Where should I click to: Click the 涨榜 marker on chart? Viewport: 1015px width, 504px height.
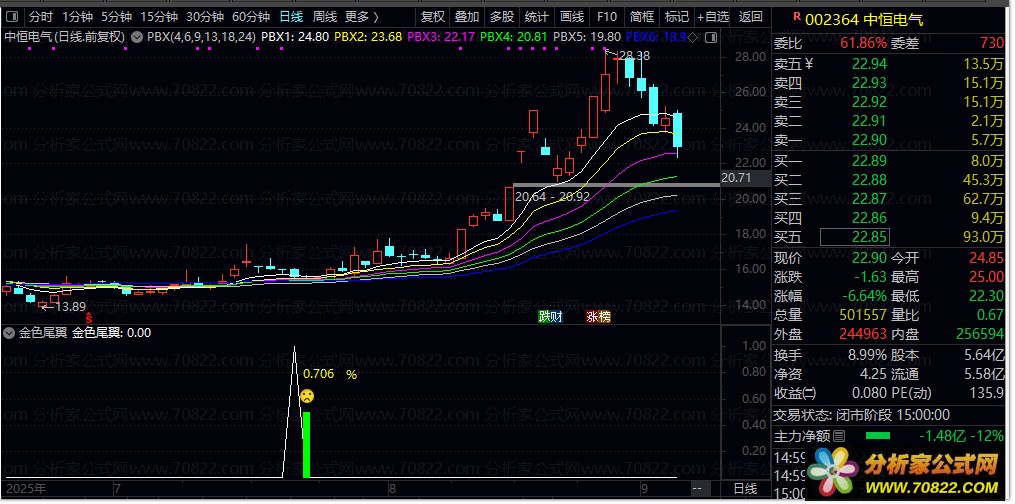point(598,317)
